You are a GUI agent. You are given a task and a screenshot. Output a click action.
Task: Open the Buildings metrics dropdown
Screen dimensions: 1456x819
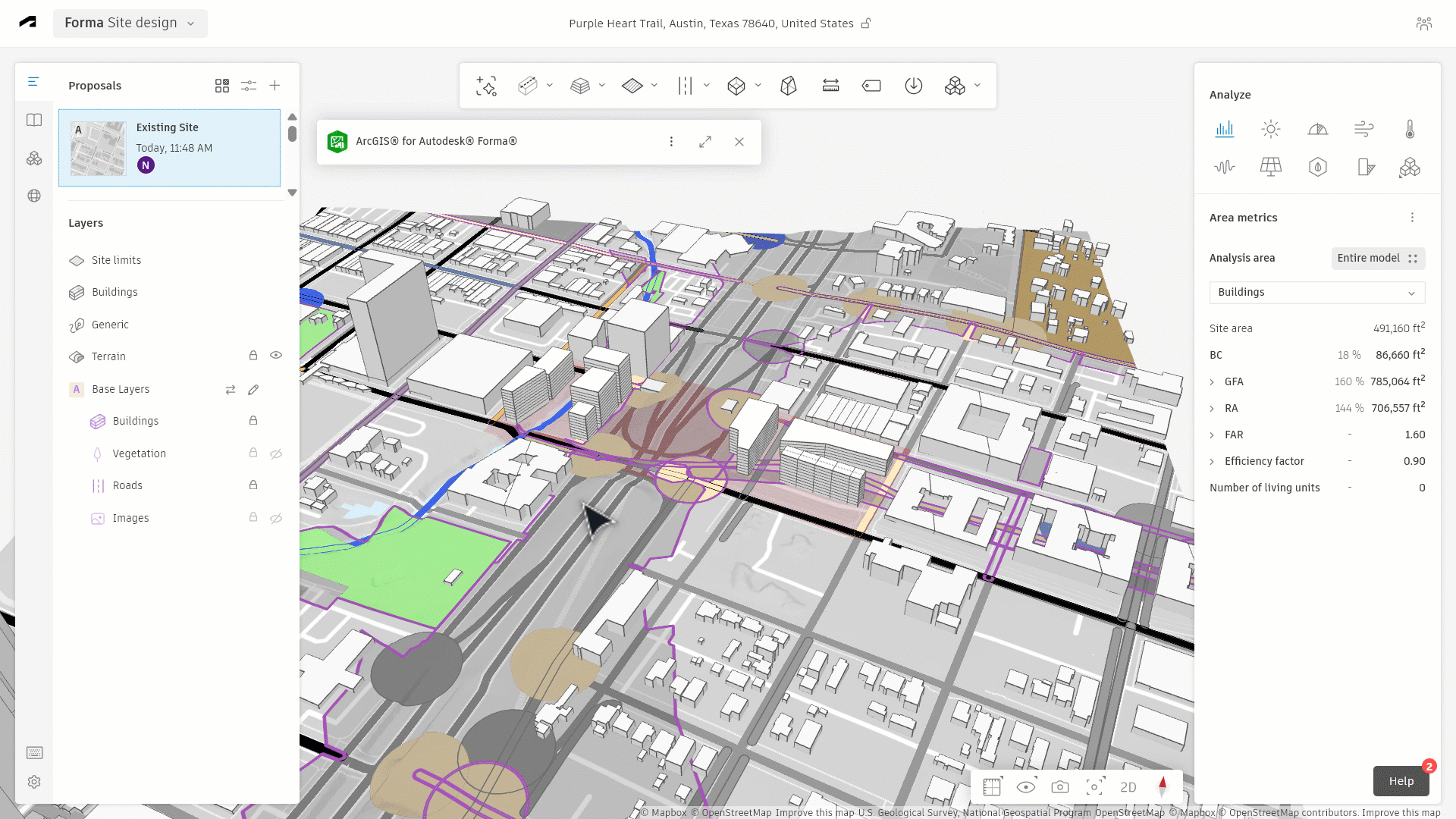[x=1316, y=293]
